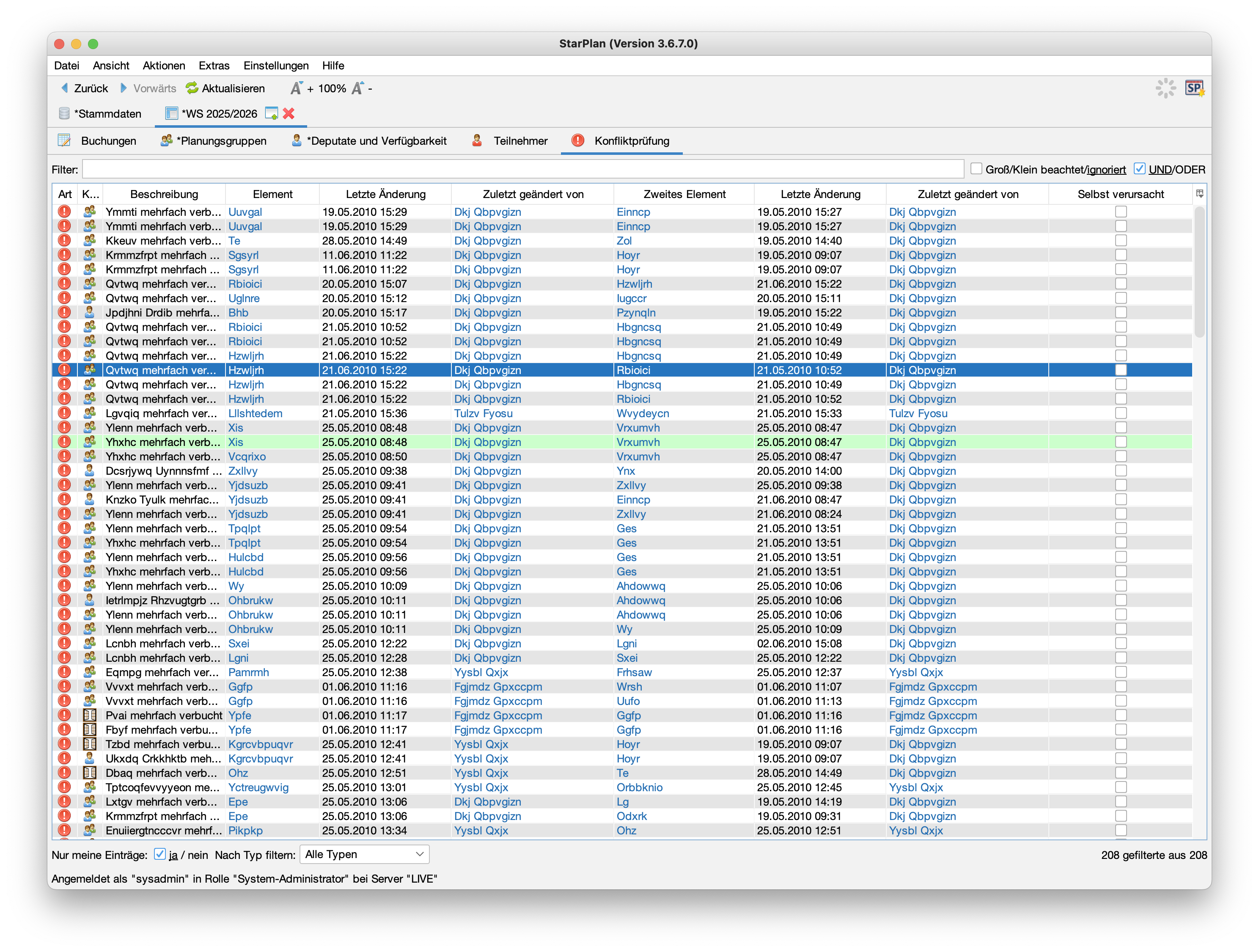1259x952 pixels.
Task: Click the Llshtedem element link
Action: coord(255,413)
